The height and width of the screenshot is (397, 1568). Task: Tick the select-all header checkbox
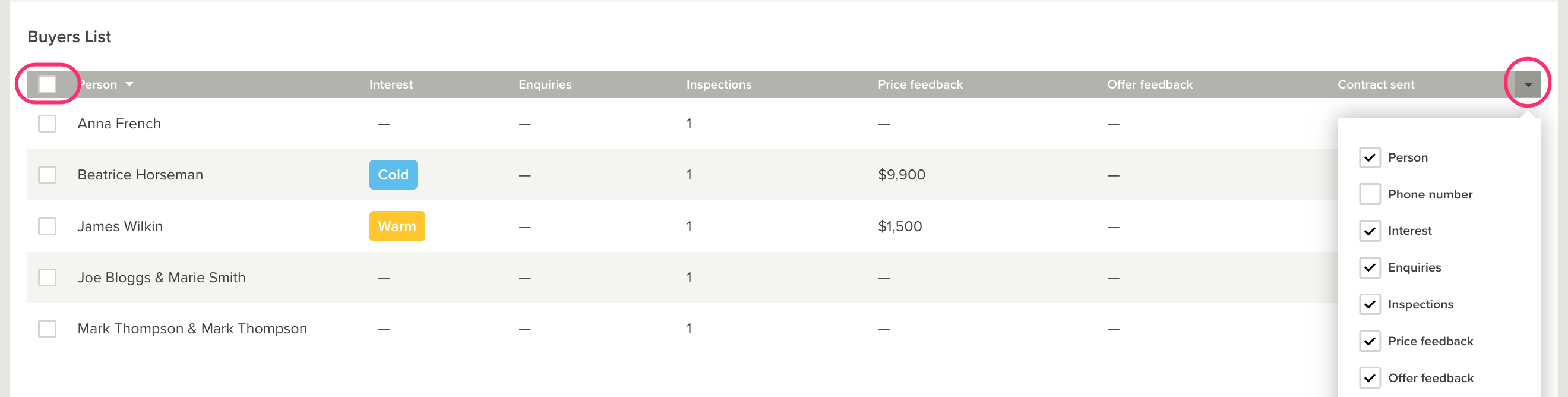(x=47, y=84)
